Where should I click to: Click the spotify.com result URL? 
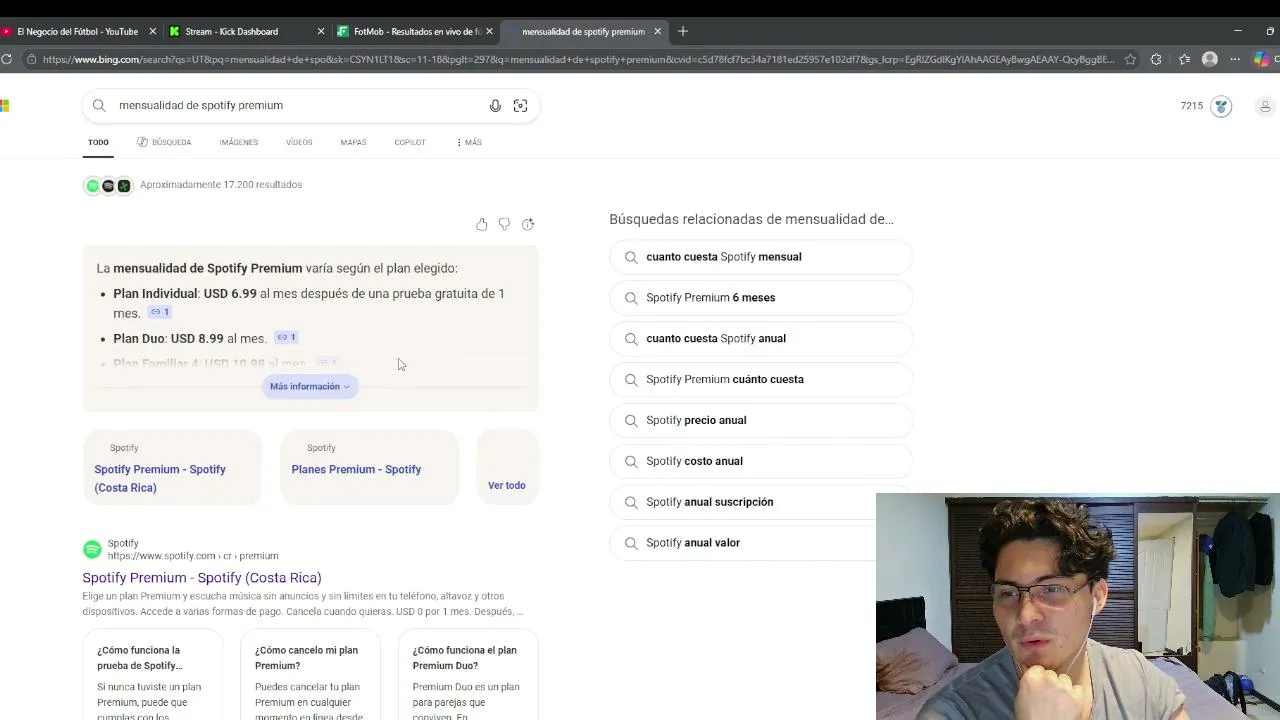tap(193, 556)
